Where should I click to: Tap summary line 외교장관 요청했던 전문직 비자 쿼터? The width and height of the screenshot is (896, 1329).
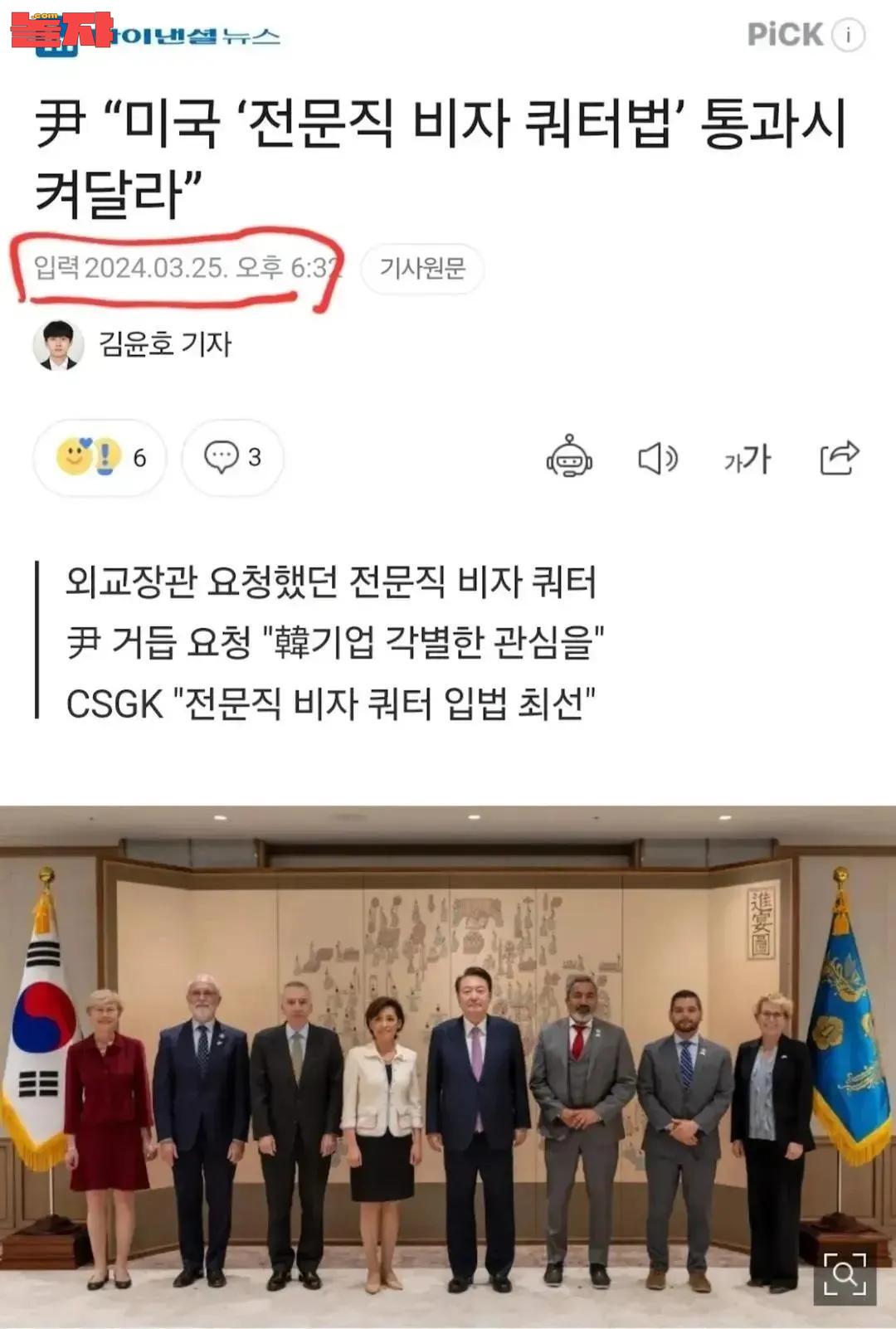(331, 582)
